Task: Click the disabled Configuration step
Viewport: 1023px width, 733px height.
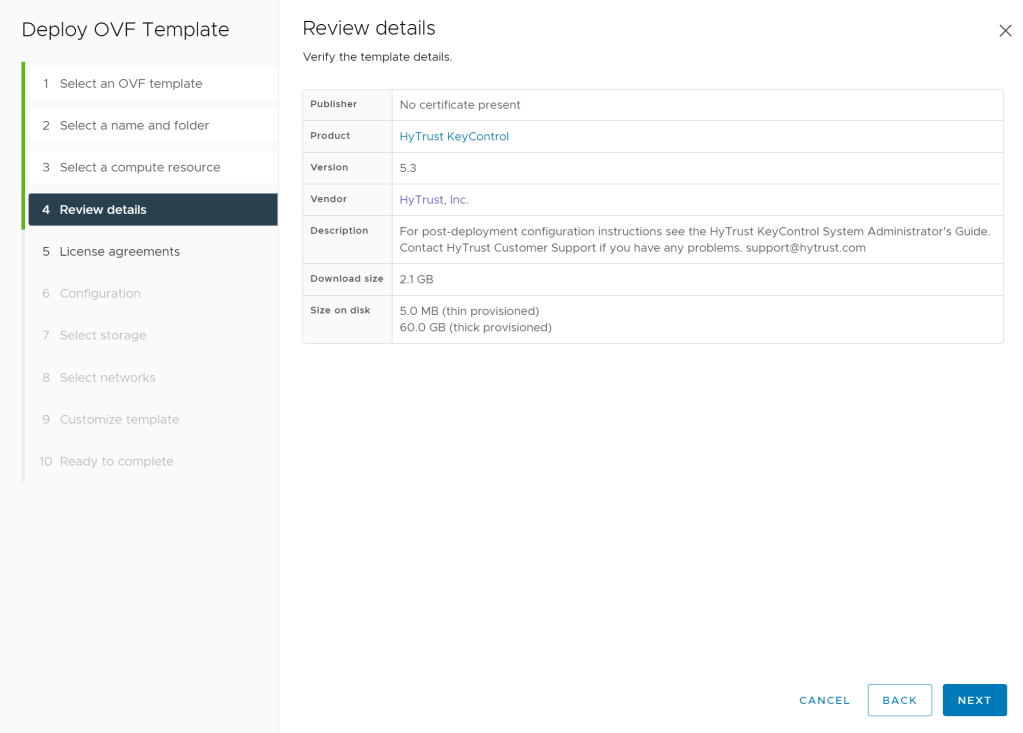Action: [100, 294]
